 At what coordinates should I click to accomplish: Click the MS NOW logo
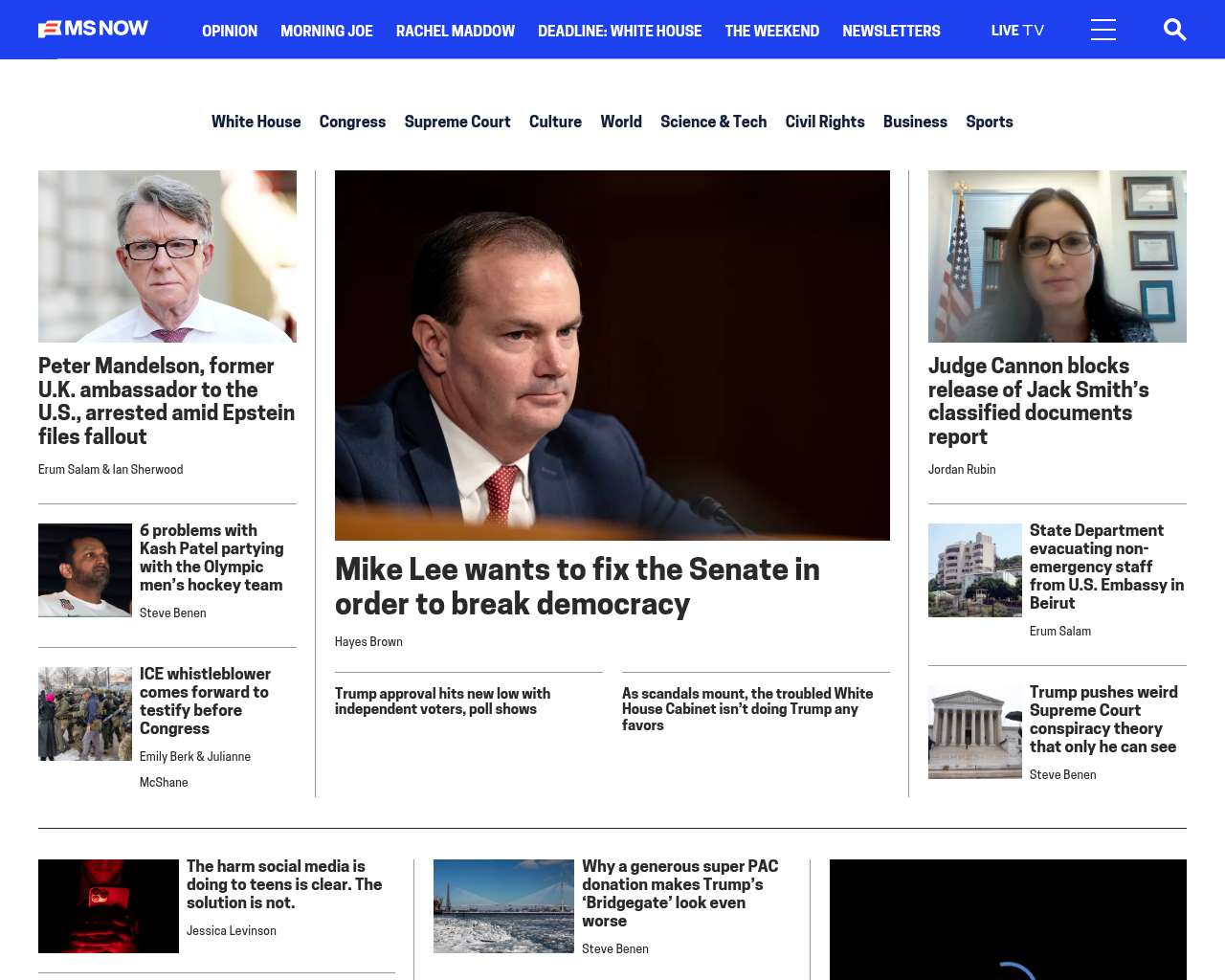(93, 29)
